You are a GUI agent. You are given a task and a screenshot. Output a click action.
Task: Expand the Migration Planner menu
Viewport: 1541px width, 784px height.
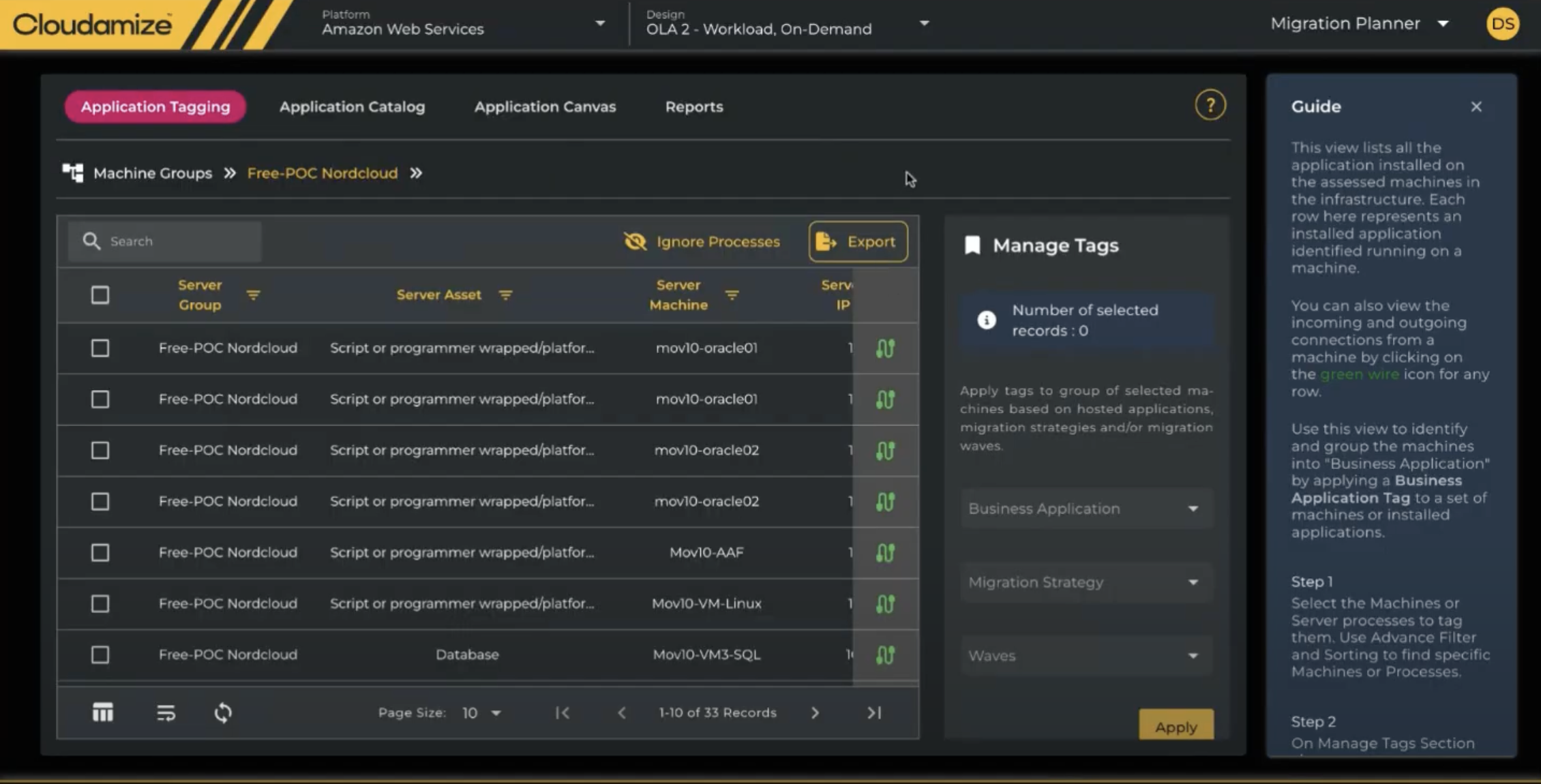pos(1360,24)
